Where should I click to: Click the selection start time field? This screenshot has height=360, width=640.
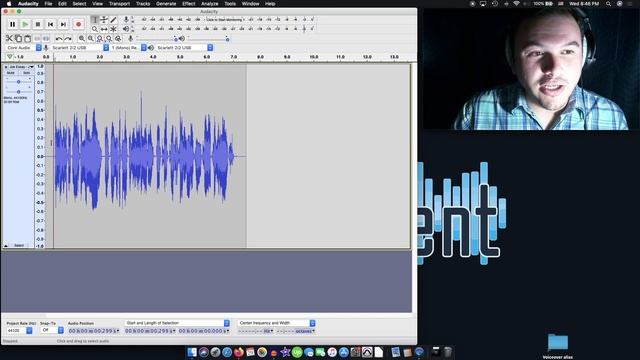pos(150,331)
